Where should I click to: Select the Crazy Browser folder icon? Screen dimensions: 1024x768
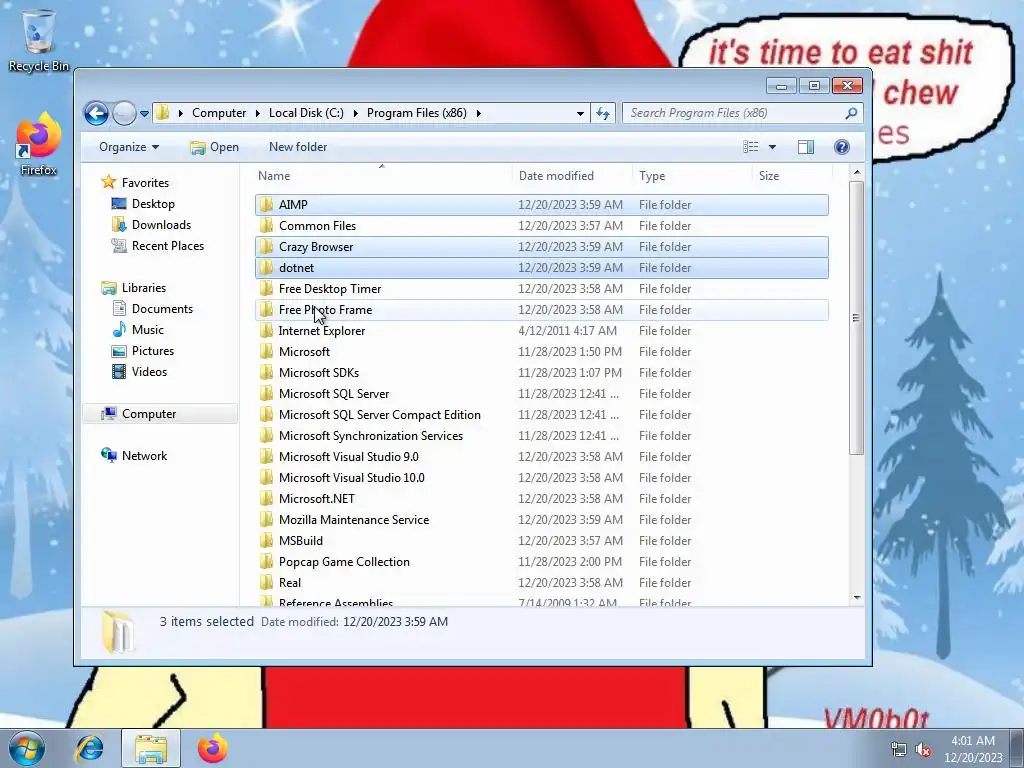(266, 247)
